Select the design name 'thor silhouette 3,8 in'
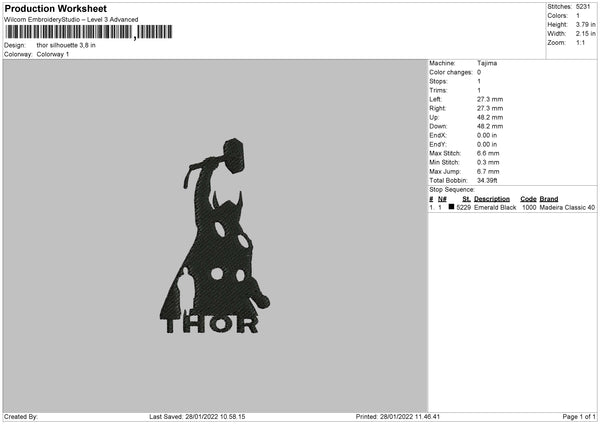This screenshot has height=424, width=600. 66,45
